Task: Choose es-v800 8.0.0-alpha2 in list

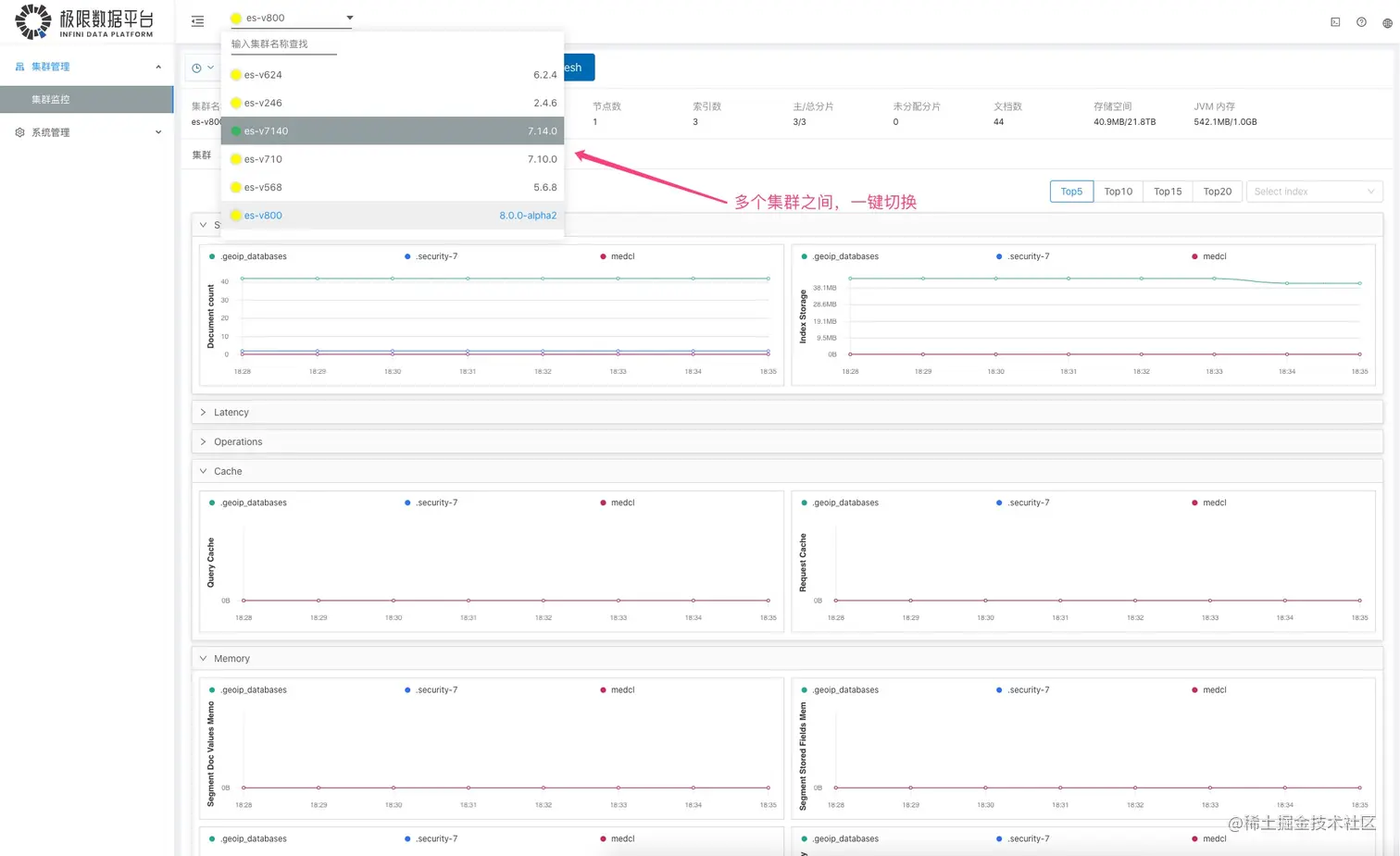Action: [x=393, y=215]
